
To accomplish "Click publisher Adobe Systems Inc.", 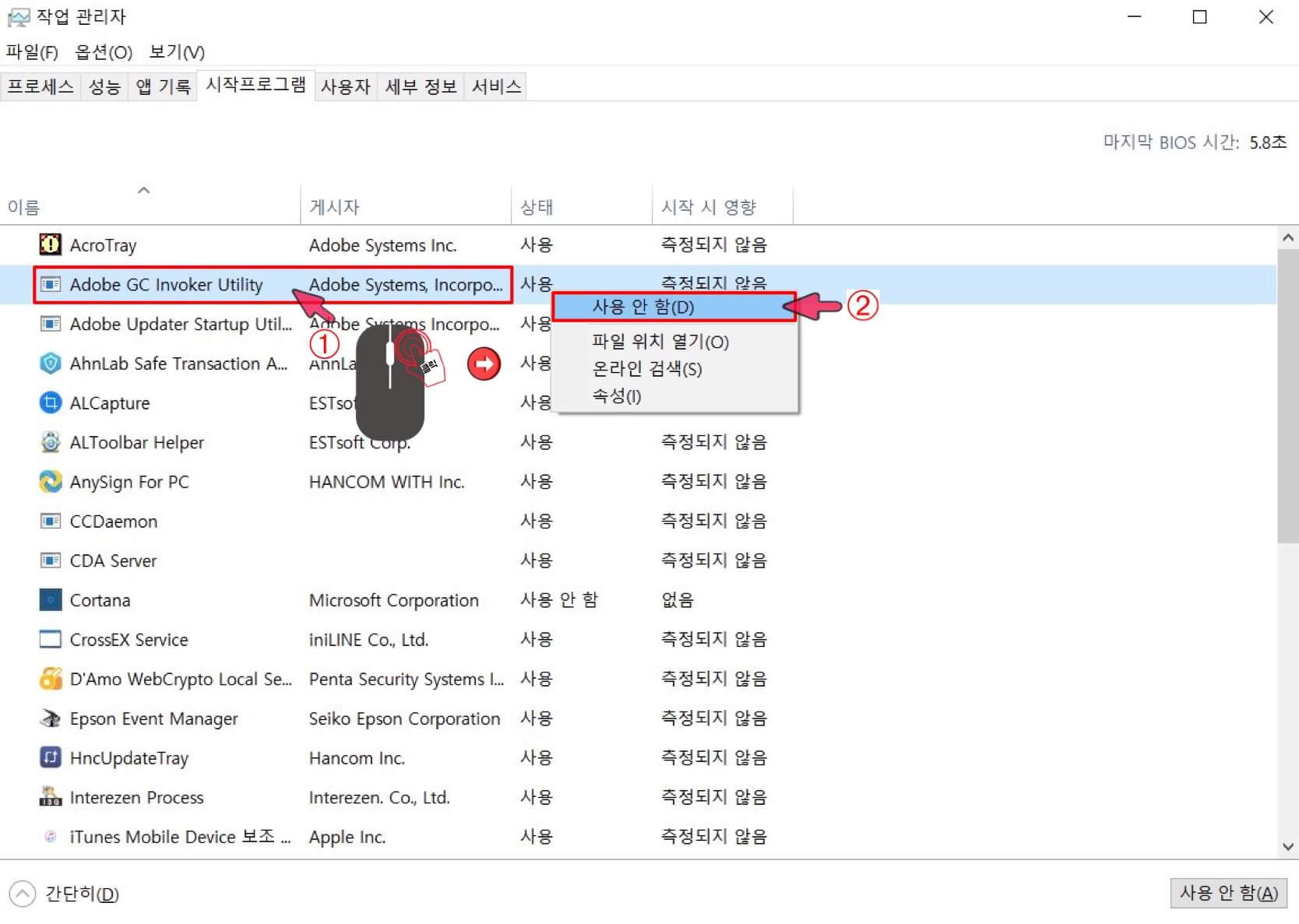I will tap(382, 245).
